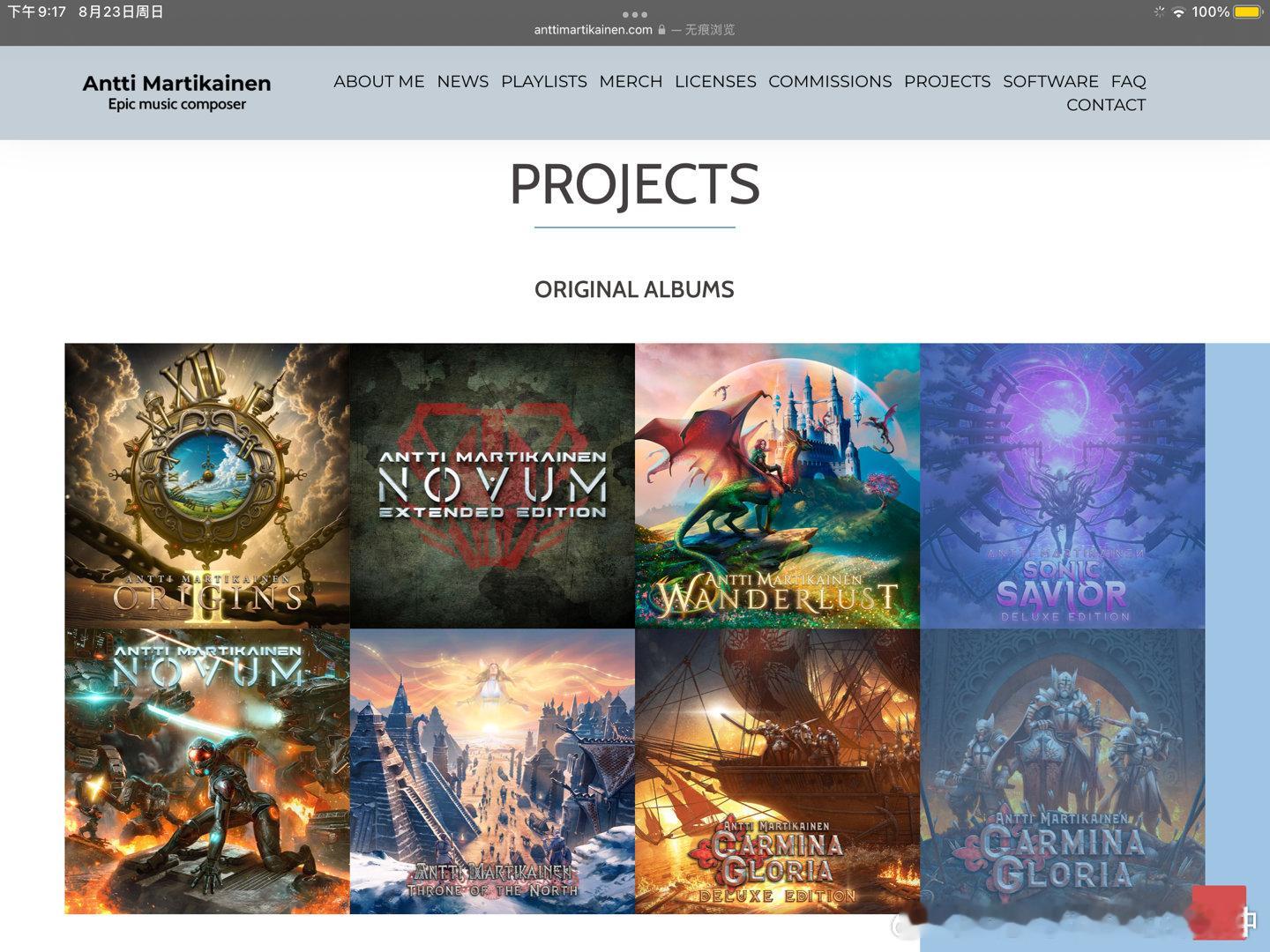The height and width of the screenshot is (952, 1270).
Task: Select the PROJECTS nav item
Action: click(947, 81)
